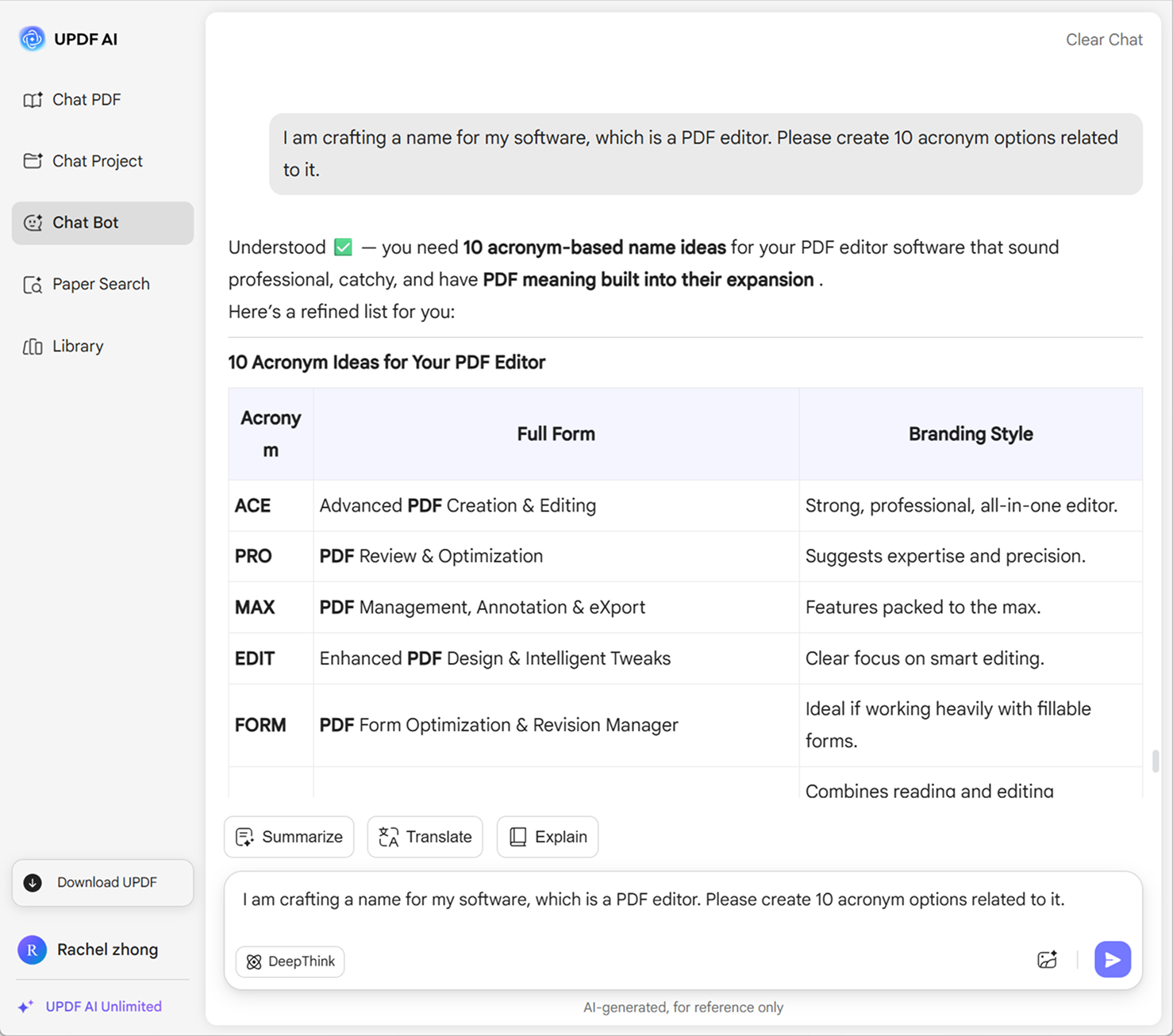1173x1036 pixels.
Task: Click the R user avatar
Action: tap(32, 950)
